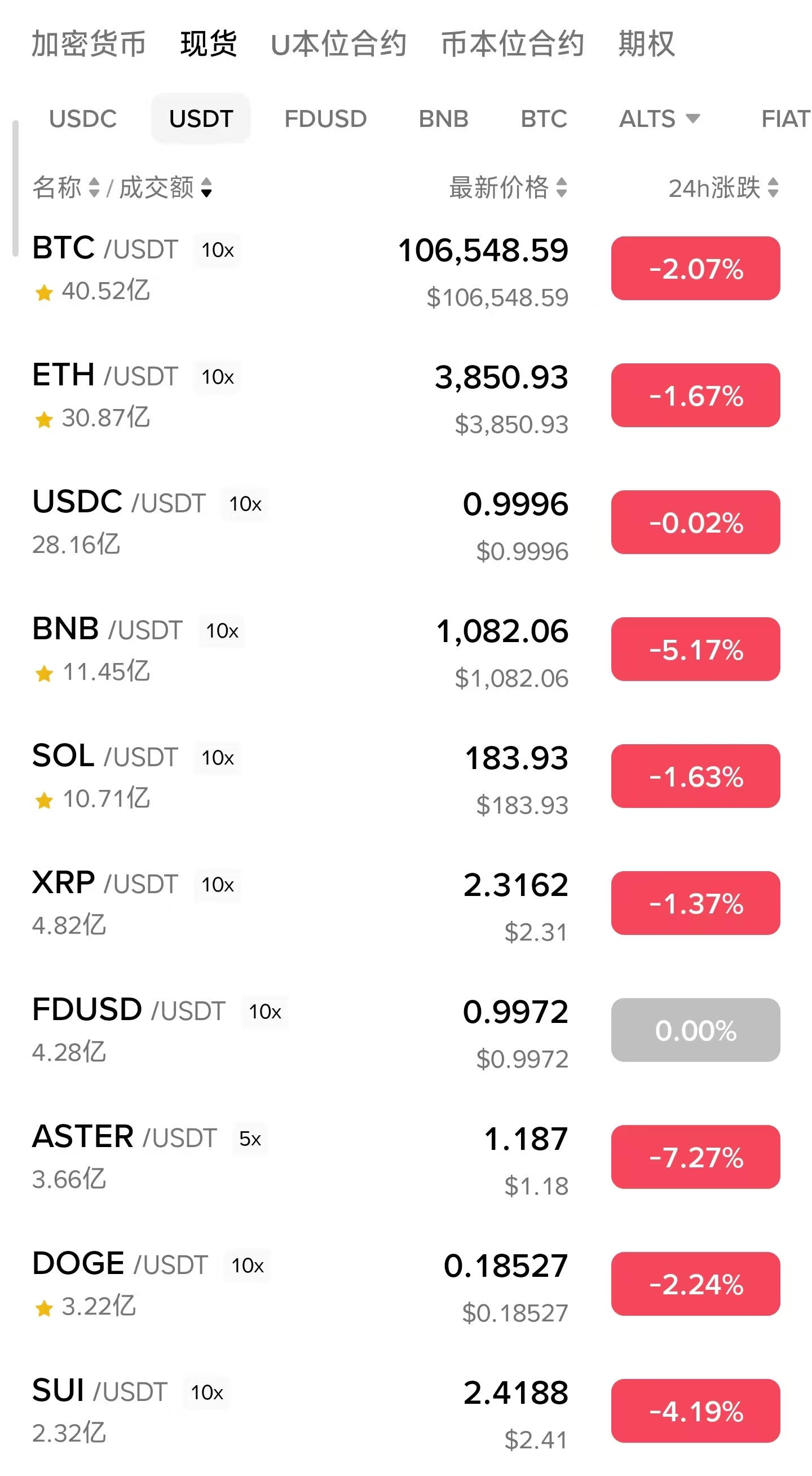Tap the ASTER 5x leverage badge
Screen dimensions: 812x1476
pyautogui.click(x=250, y=1139)
